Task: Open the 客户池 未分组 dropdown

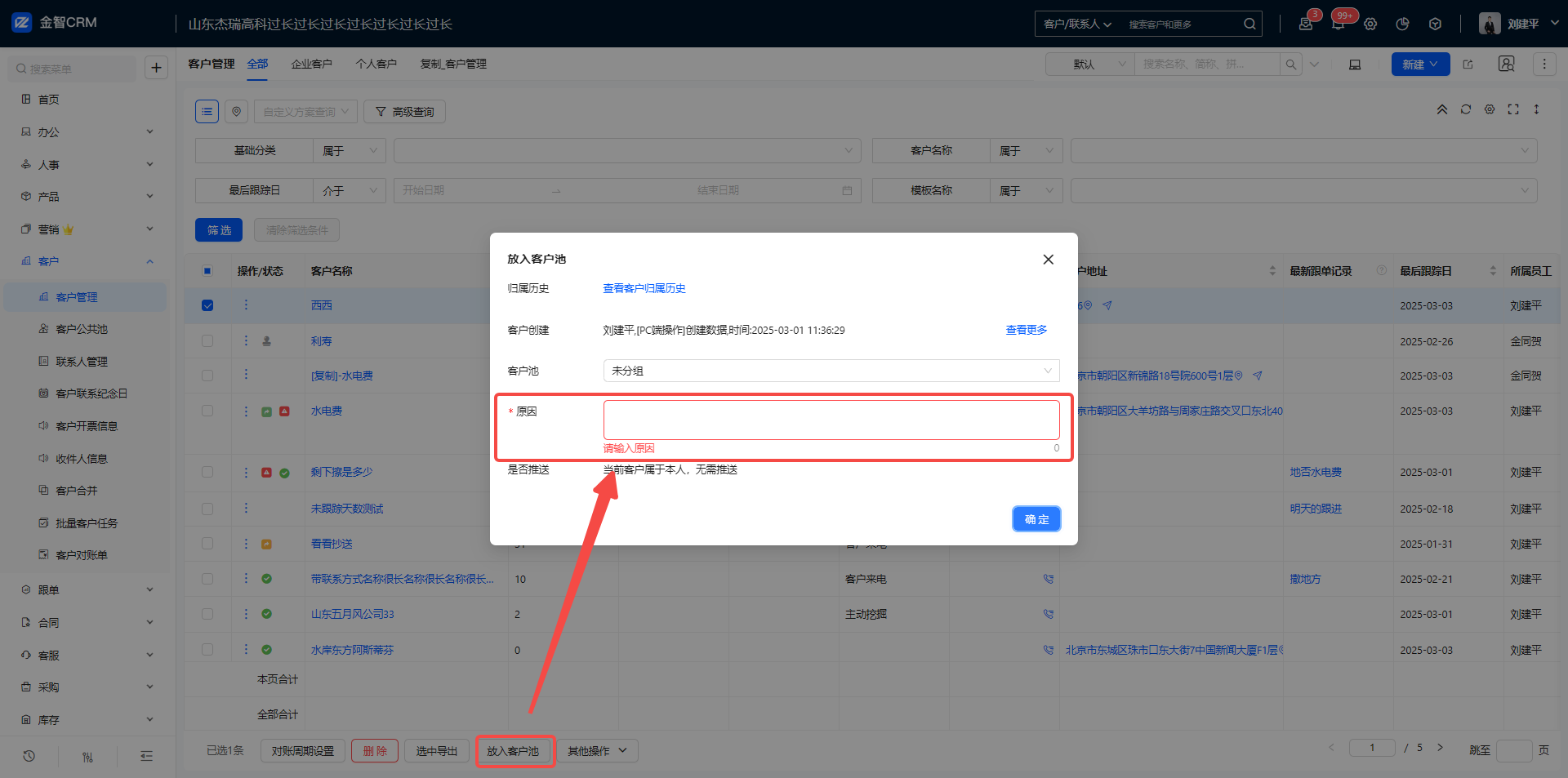Action: 831,371
